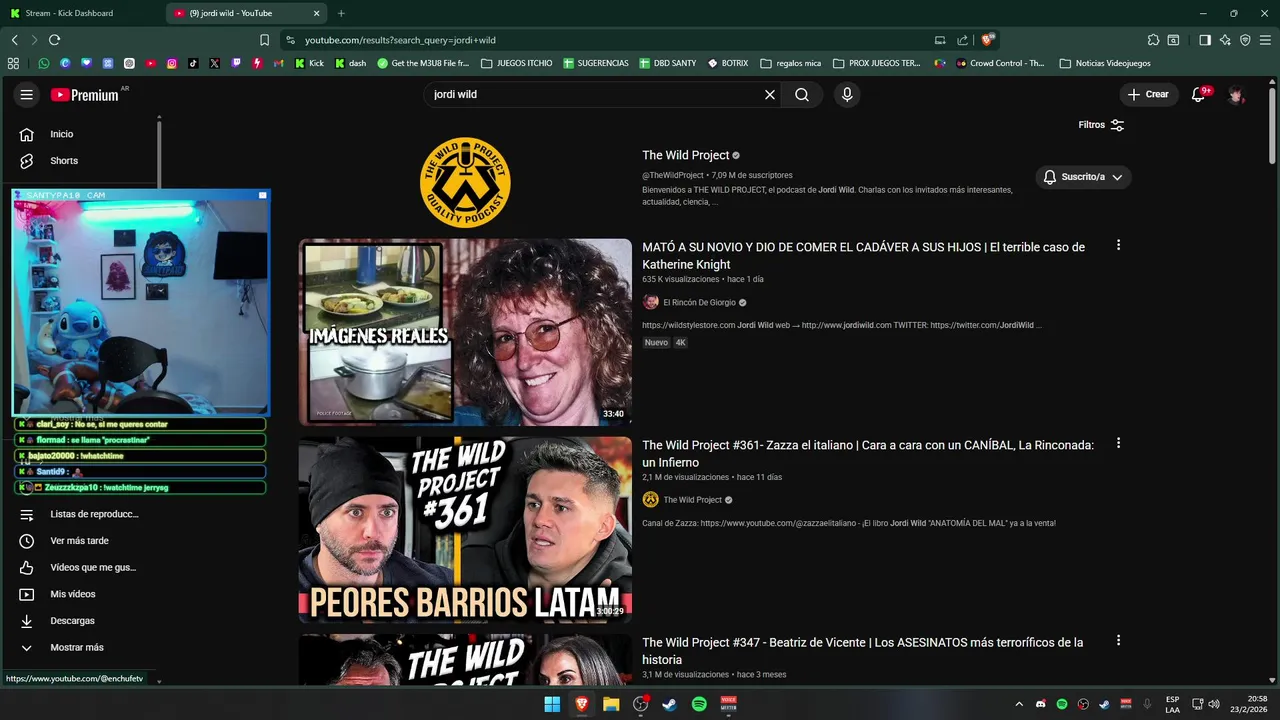Go to YouTube Premium home logo
Viewport: 1280px width, 720px height.
[x=85, y=94]
